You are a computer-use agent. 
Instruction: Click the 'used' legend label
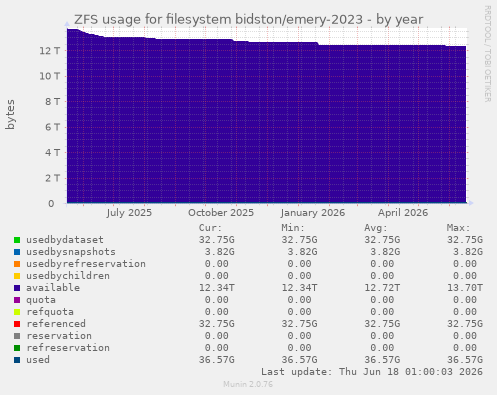pos(38,360)
